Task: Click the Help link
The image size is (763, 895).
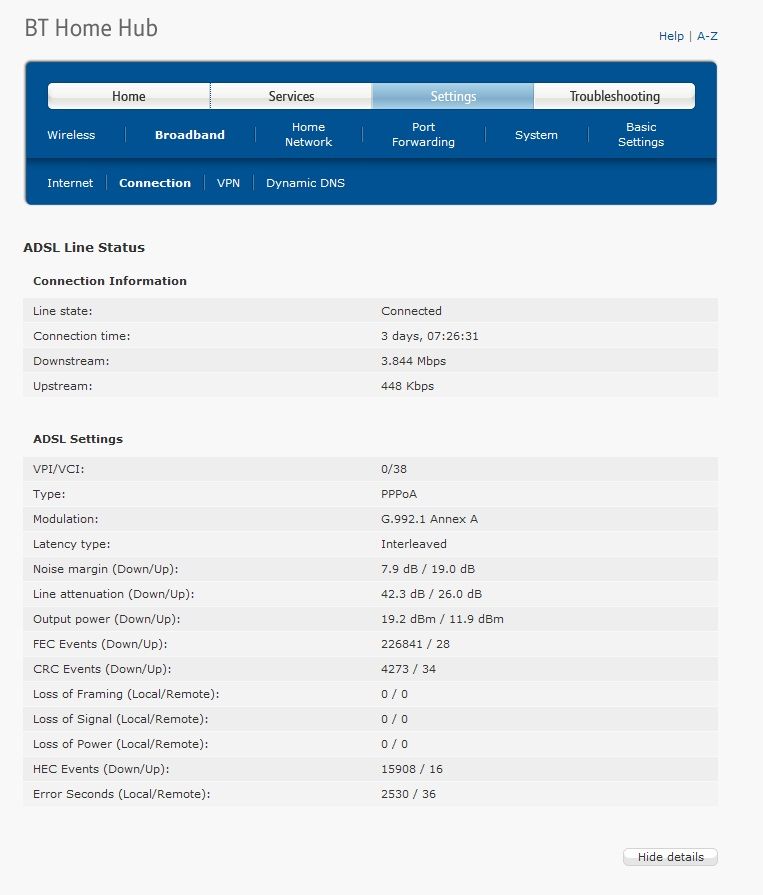Action: tap(671, 36)
